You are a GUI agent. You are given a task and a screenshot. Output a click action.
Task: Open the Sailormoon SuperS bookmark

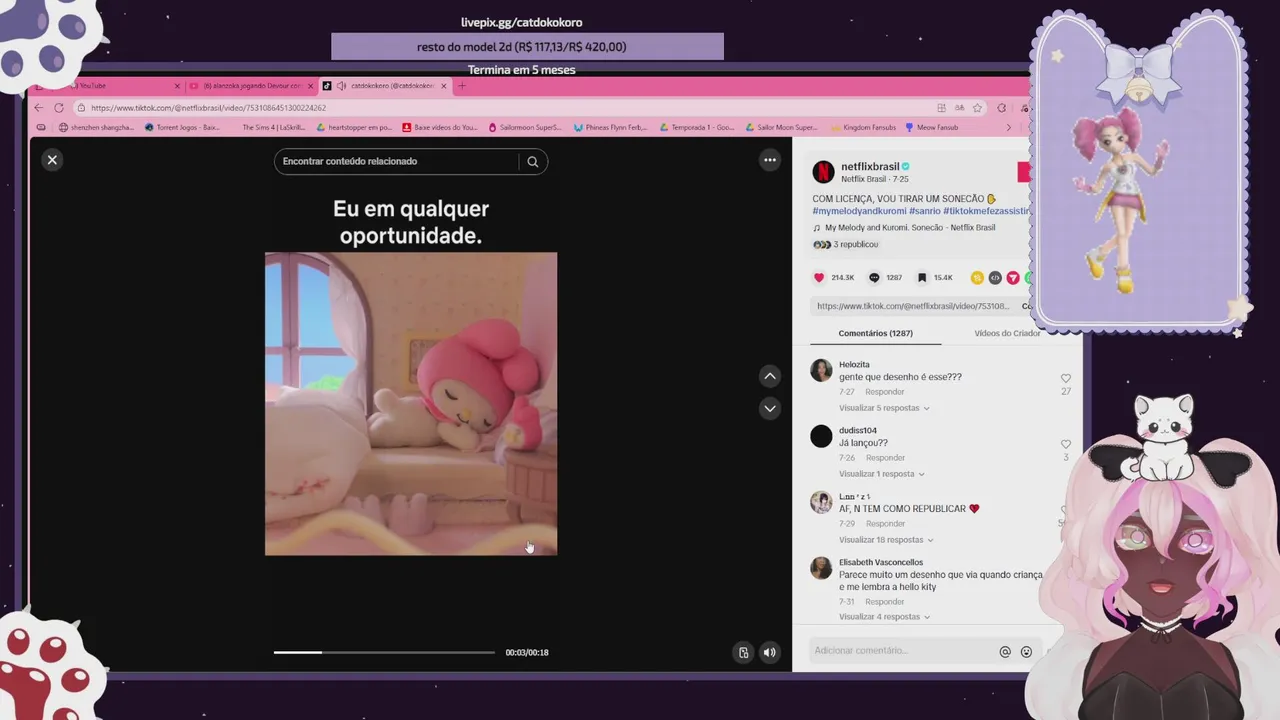point(525,127)
